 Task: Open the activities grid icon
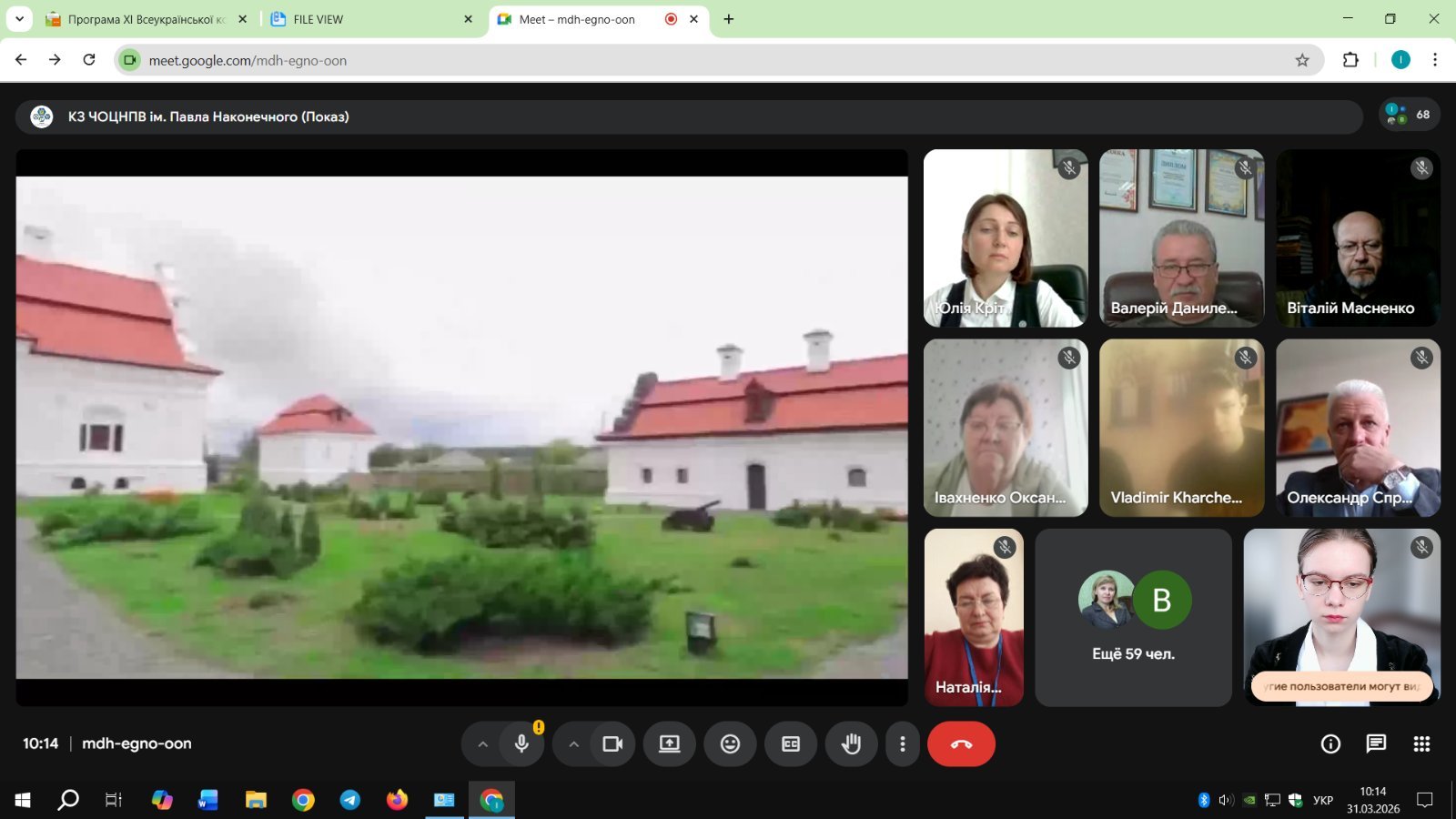(x=1421, y=744)
